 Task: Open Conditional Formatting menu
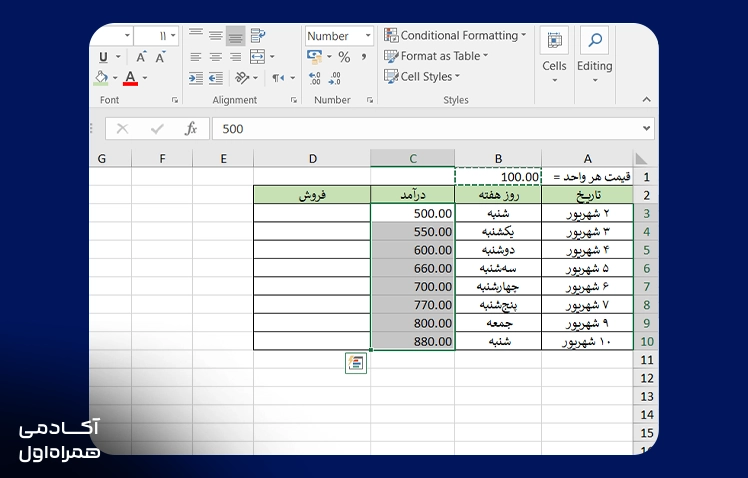455,35
